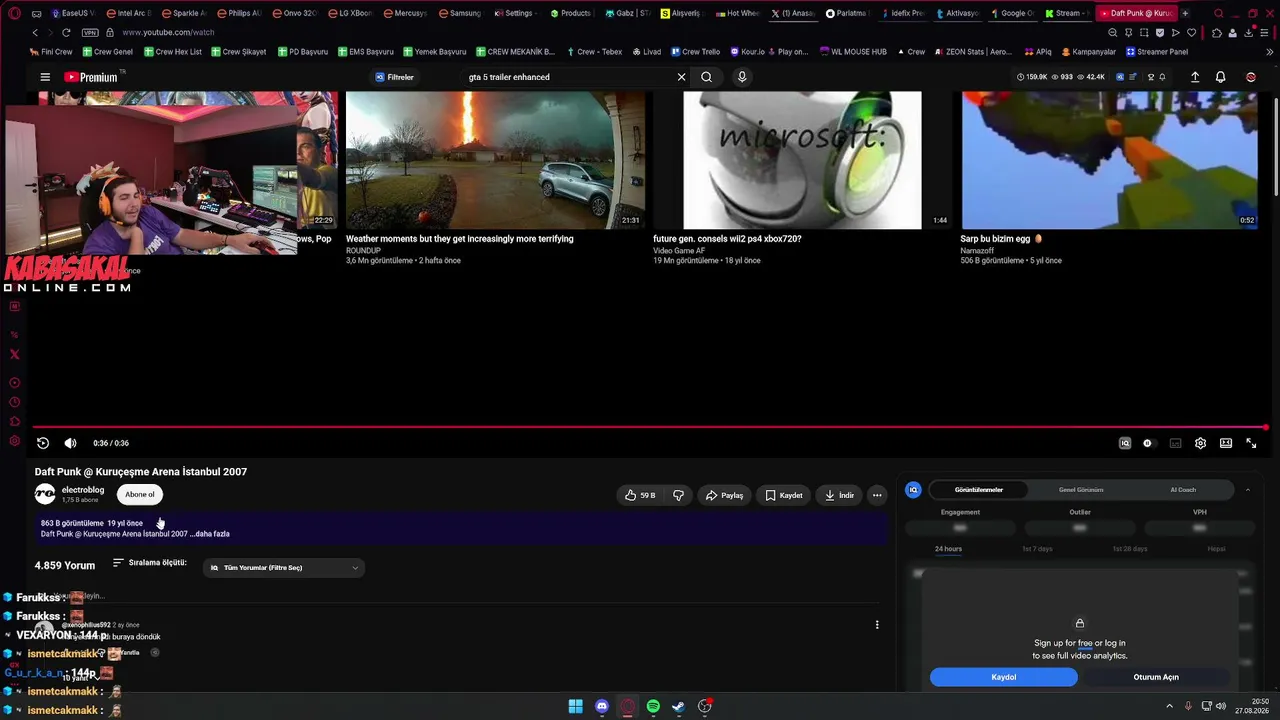Open Streamer Panel bookmark
This screenshot has width=1280, height=720.
coord(1157,52)
